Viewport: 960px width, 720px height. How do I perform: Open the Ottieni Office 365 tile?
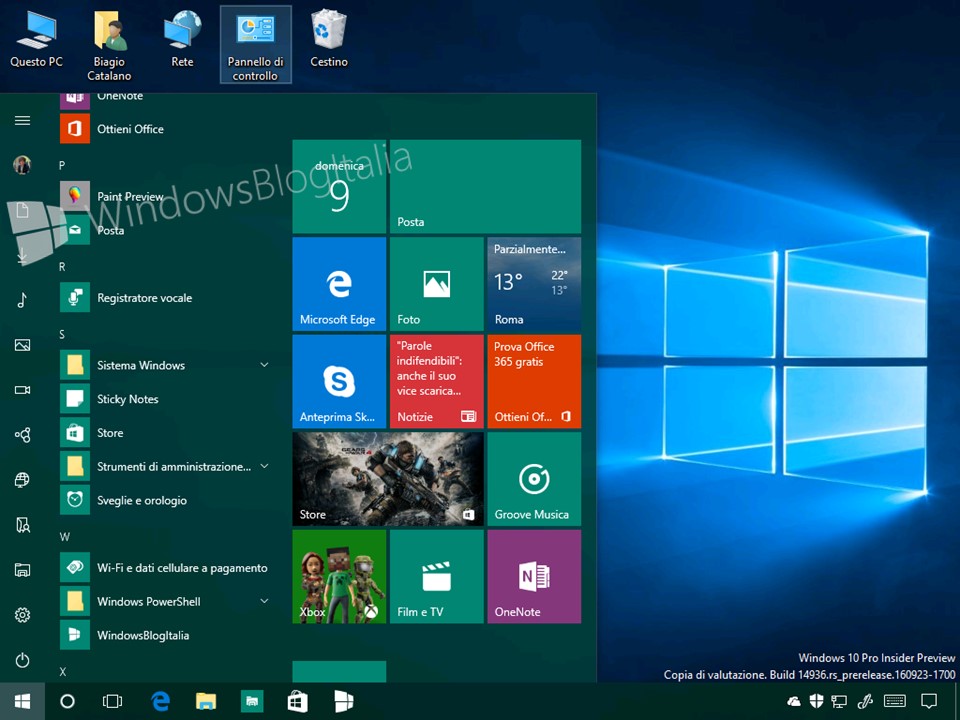534,381
